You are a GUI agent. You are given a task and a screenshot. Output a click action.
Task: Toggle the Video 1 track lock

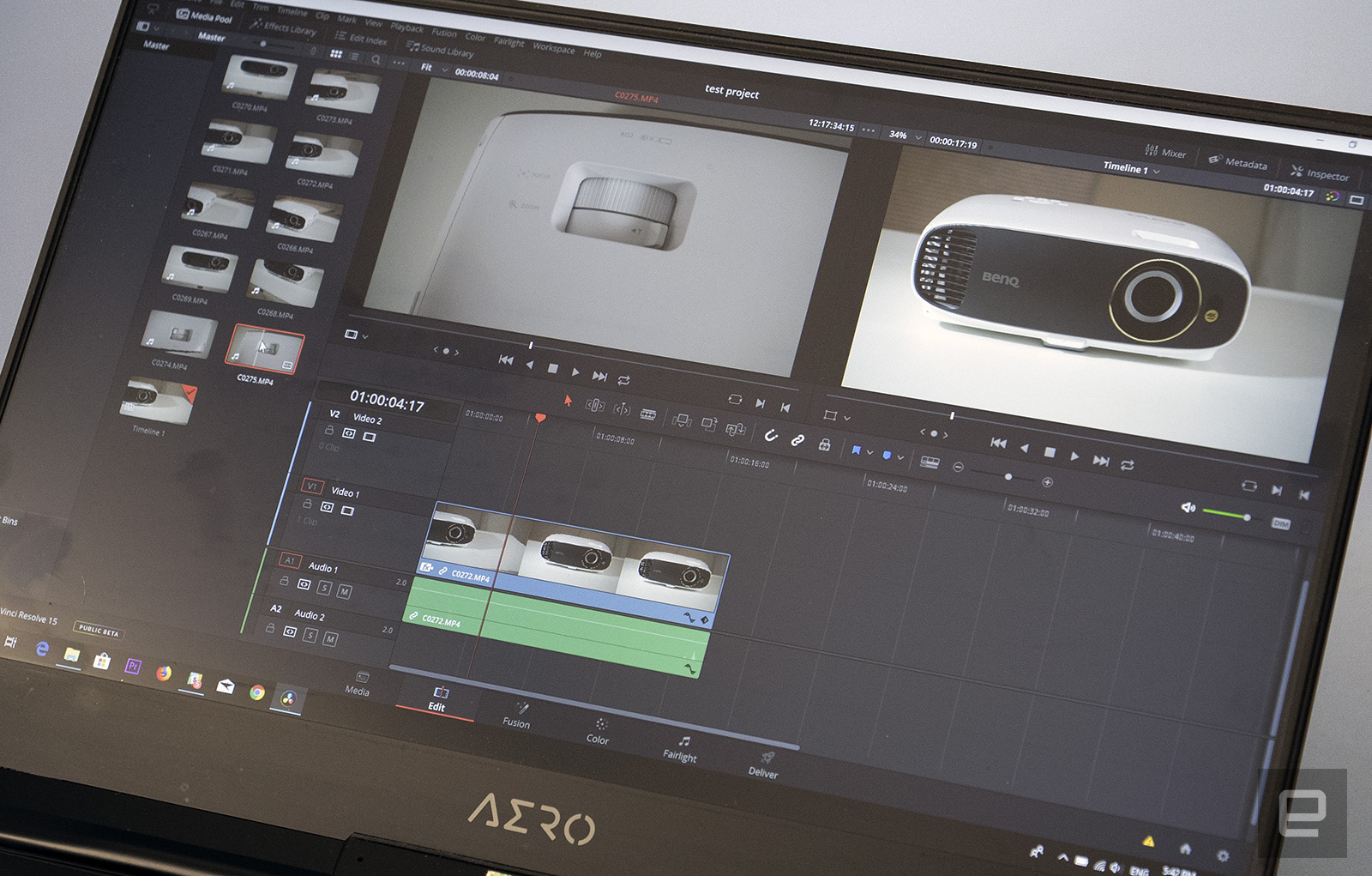click(x=307, y=504)
